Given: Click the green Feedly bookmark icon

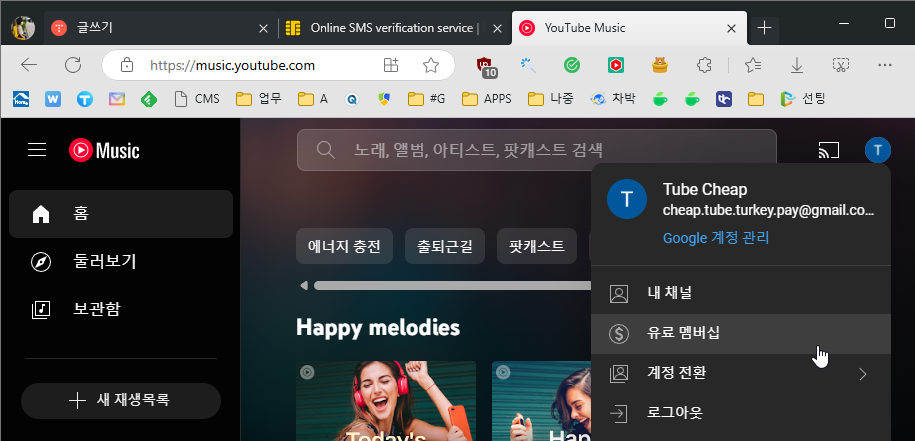Looking at the screenshot, I should 149,99.
